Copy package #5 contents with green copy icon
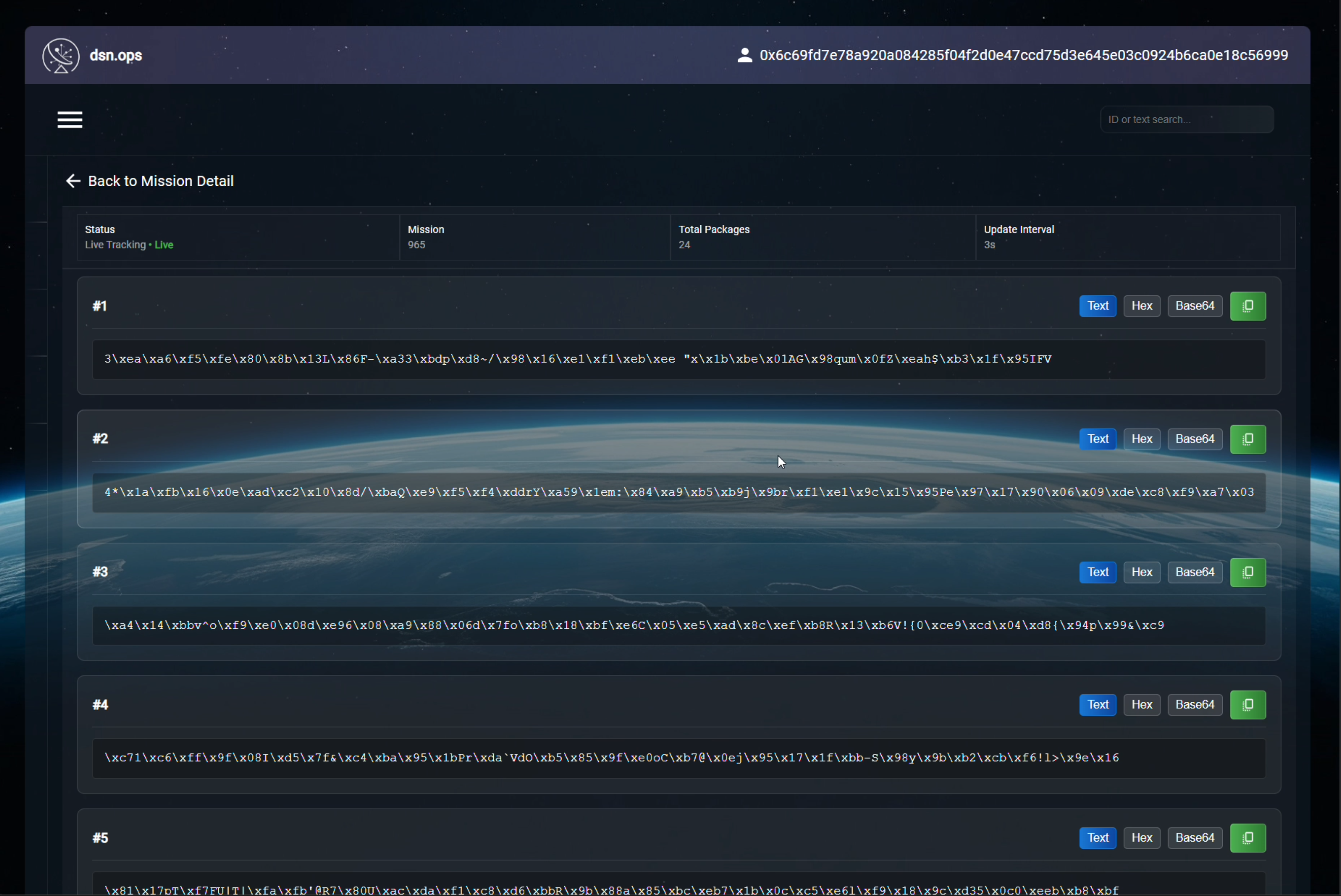Viewport: 1341px width, 896px height. pyautogui.click(x=1248, y=838)
